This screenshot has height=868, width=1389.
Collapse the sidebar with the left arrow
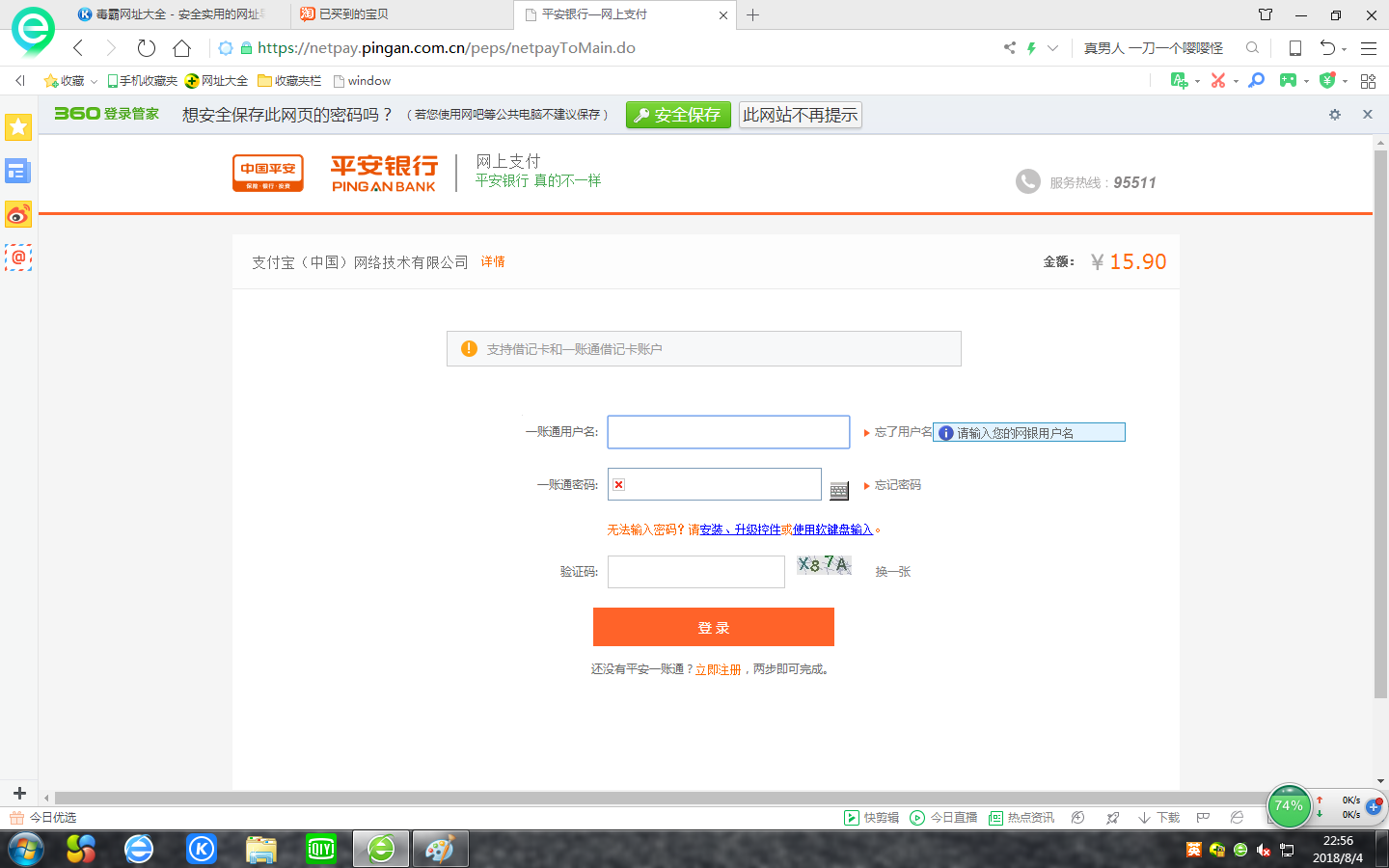pos(20,81)
